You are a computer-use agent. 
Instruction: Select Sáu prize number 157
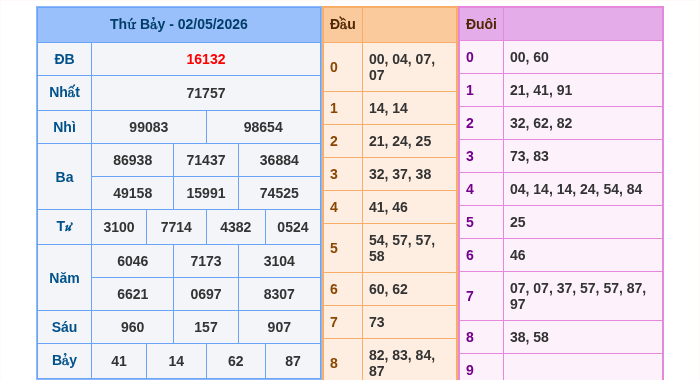click(x=206, y=327)
